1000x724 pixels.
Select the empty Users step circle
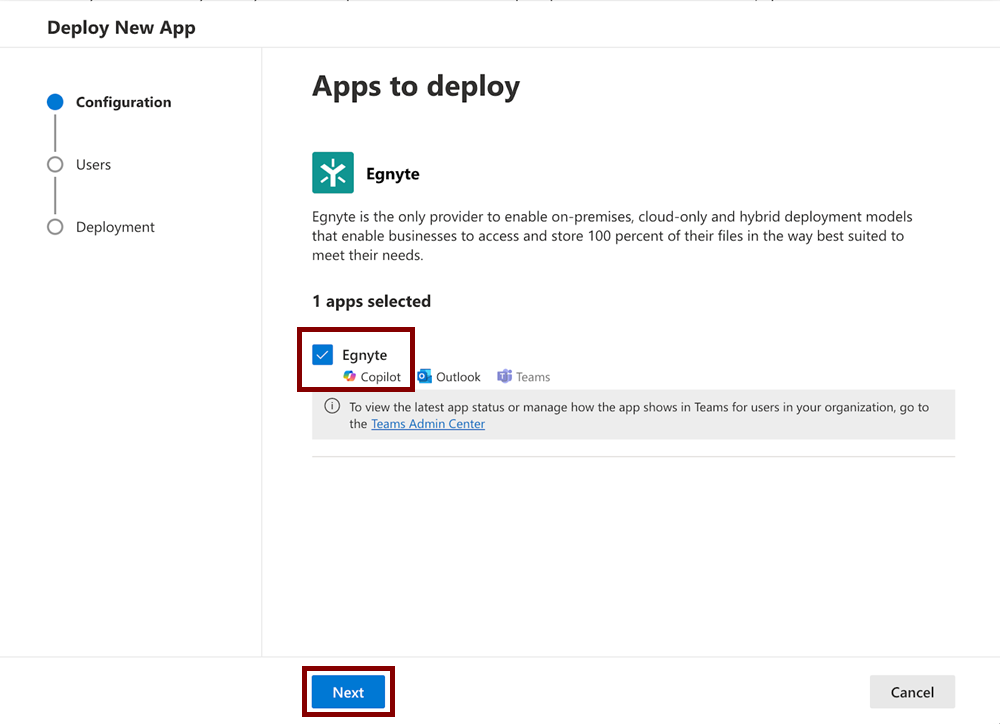coord(55,165)
